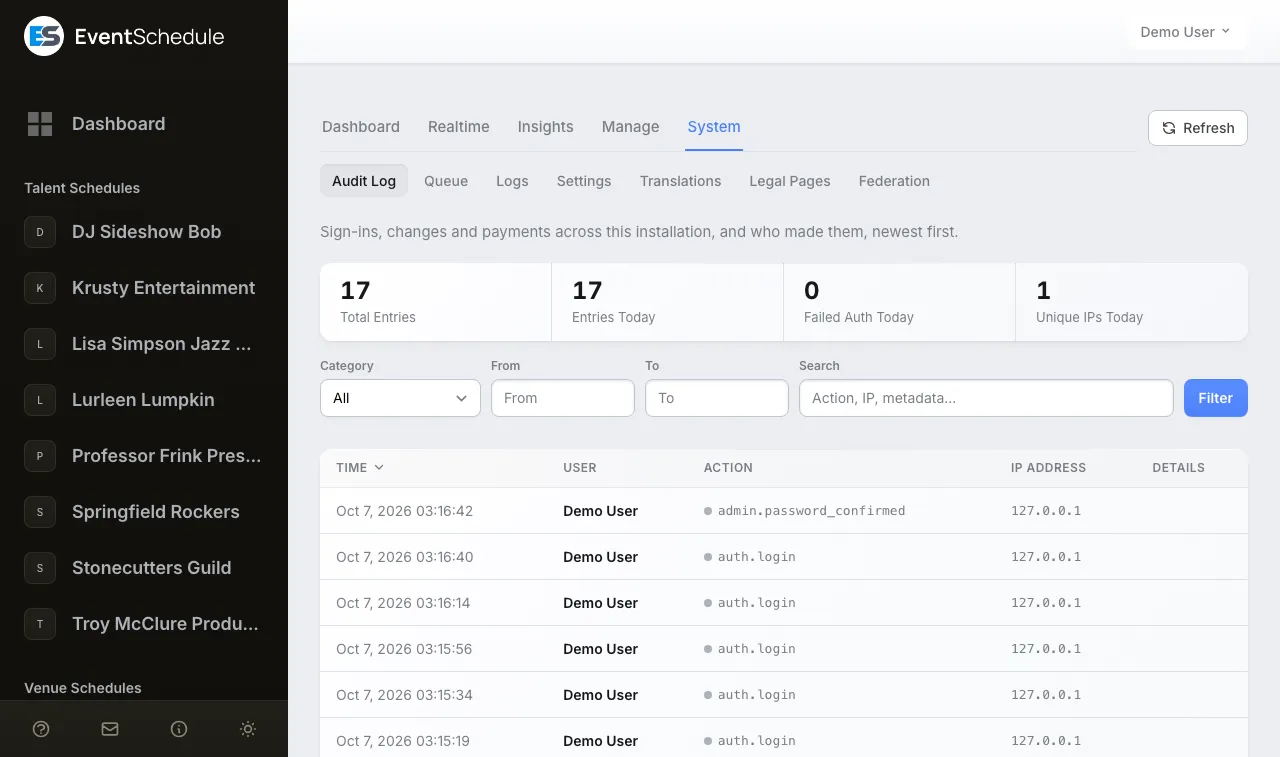Viewport: 1280px width, 757px height.
Task: Toggle the light/dark theme sun icon
Action: pyautogui.click(x=248, y=729)
